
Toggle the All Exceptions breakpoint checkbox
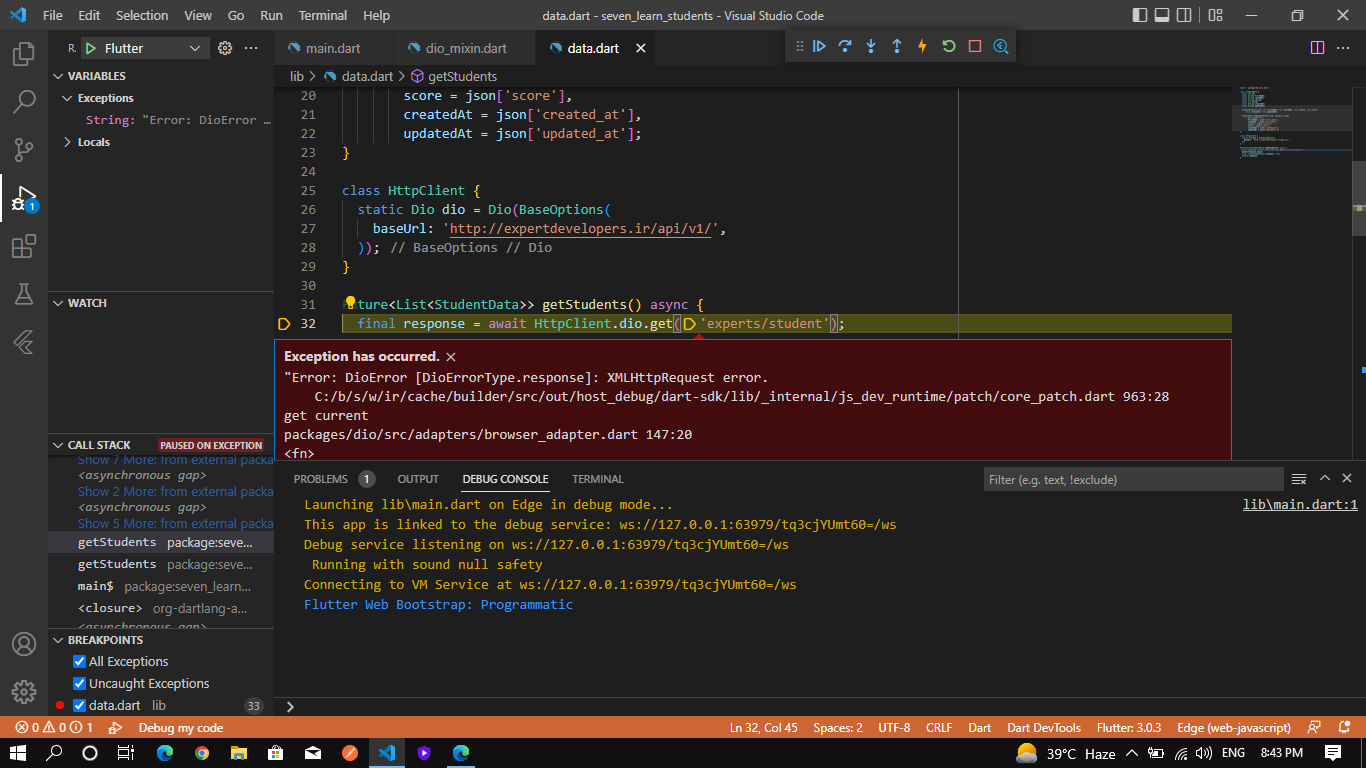80,662
